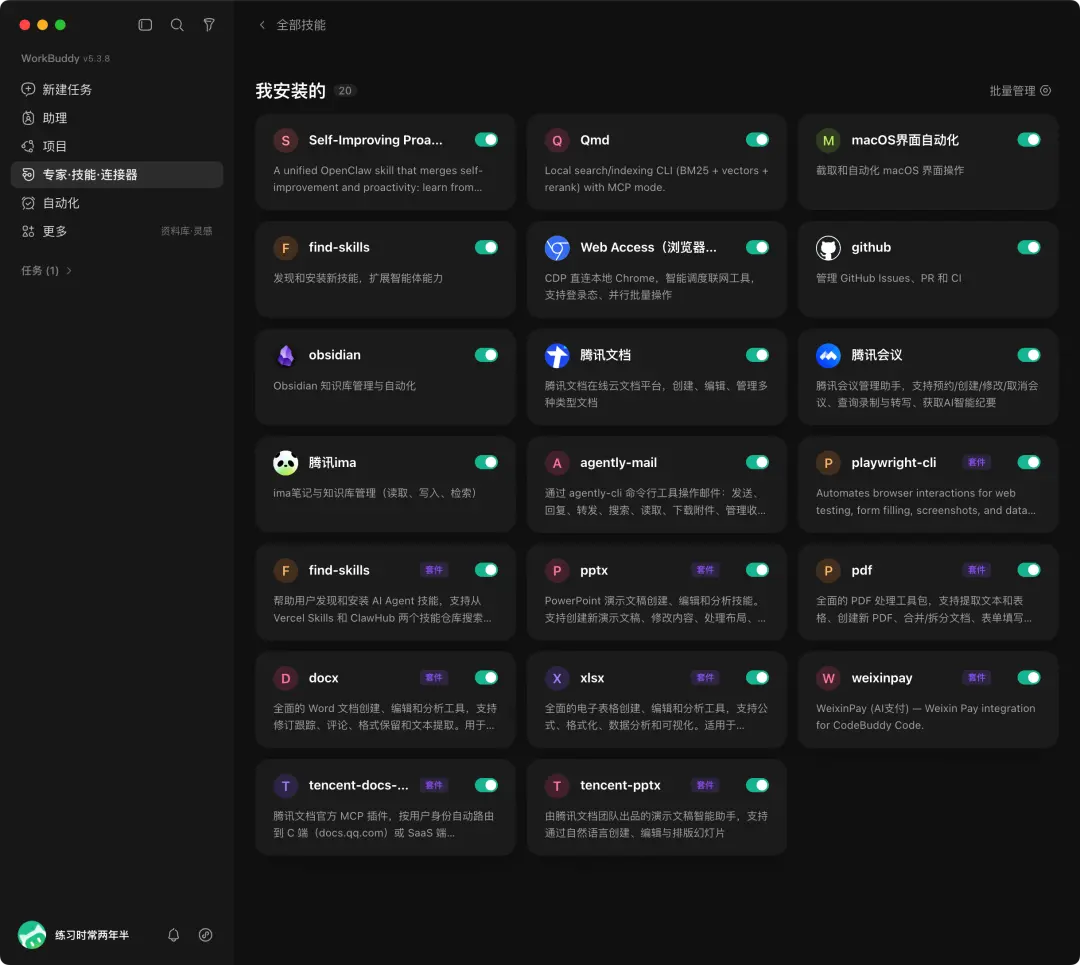Image resolution: width=1080 pixels, height=965 pixels.
Task: Switch off the github skill
Action: (1028, 247)
